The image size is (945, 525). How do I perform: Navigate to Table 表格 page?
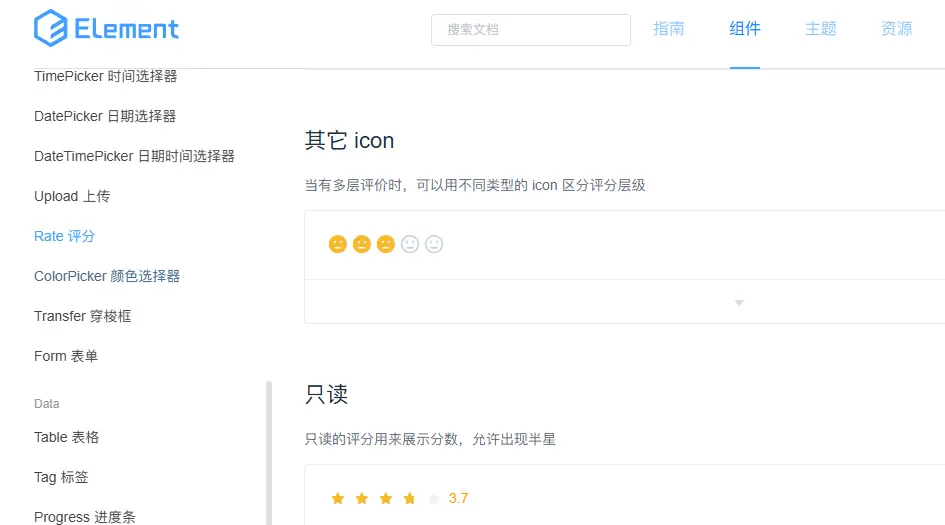click(x=67, y=437)
